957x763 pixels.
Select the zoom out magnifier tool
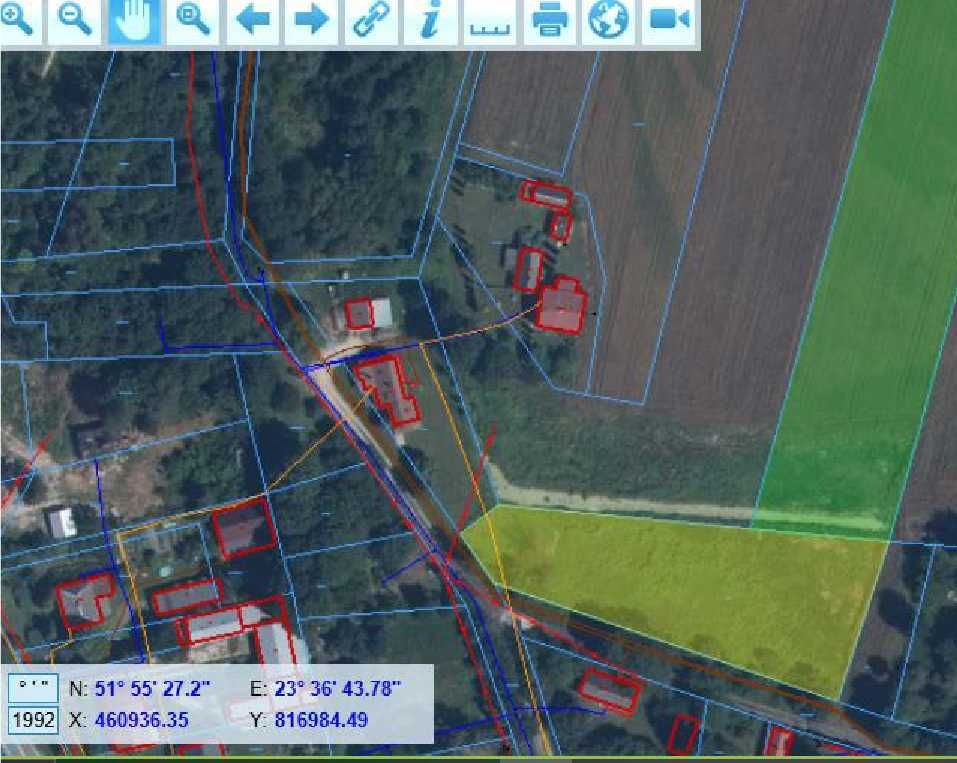pos(74,21)
